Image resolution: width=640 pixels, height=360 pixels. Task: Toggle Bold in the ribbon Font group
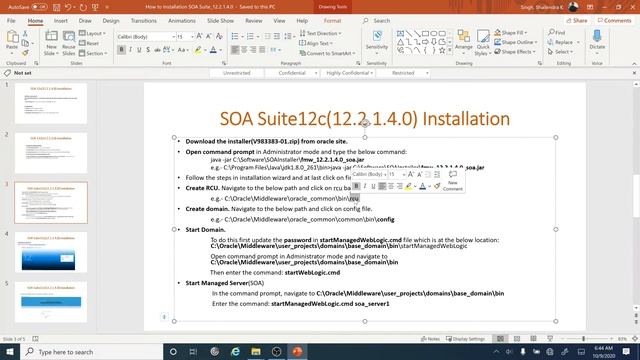click(121, 50)
